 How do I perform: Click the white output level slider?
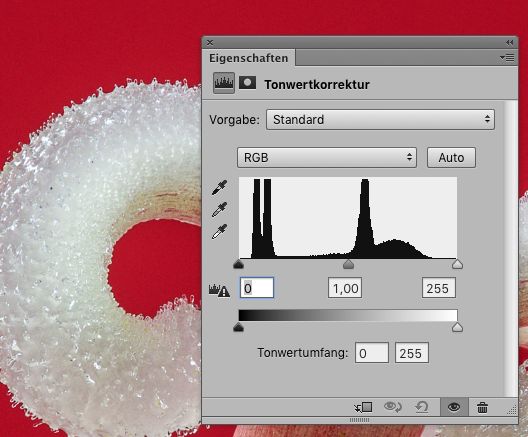point(457,327)
